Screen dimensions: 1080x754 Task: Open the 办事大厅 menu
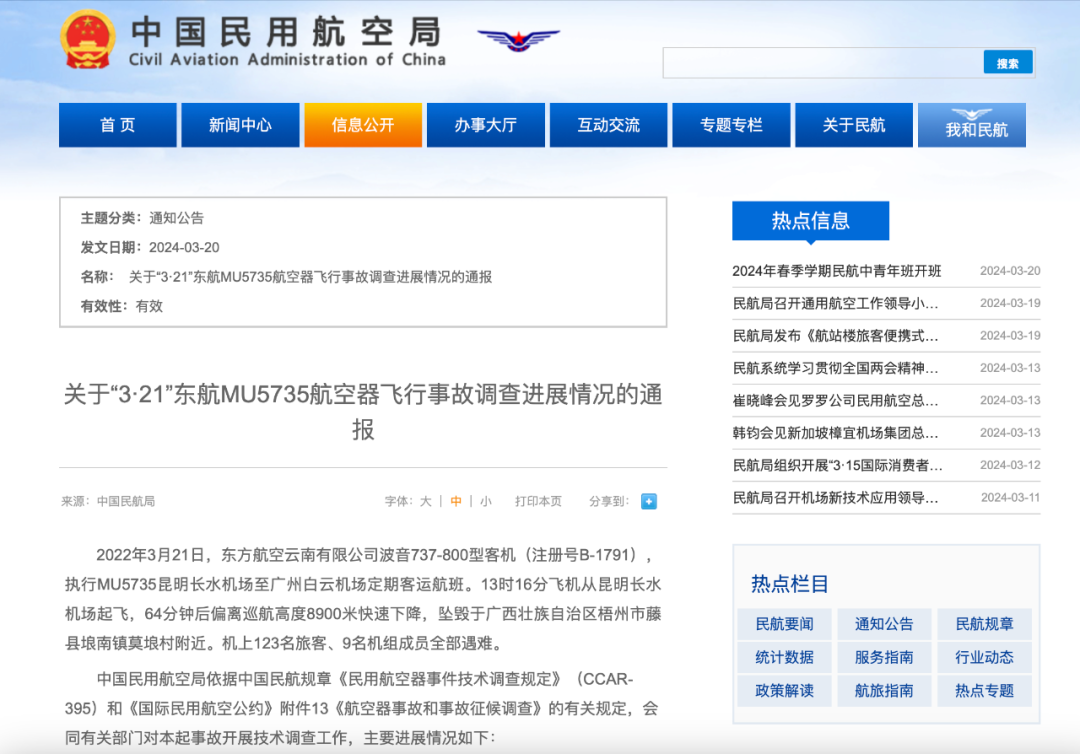coord(485,124)
